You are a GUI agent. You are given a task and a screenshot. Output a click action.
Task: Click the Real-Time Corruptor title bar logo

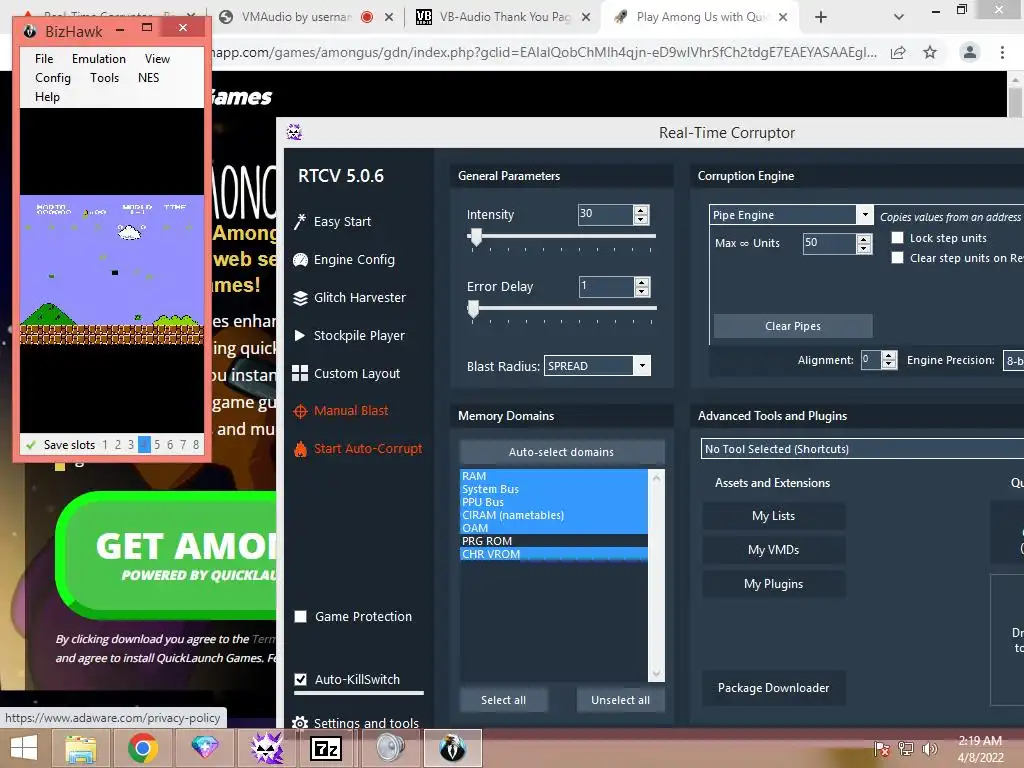pyautogui.click(x=294, y=133)
